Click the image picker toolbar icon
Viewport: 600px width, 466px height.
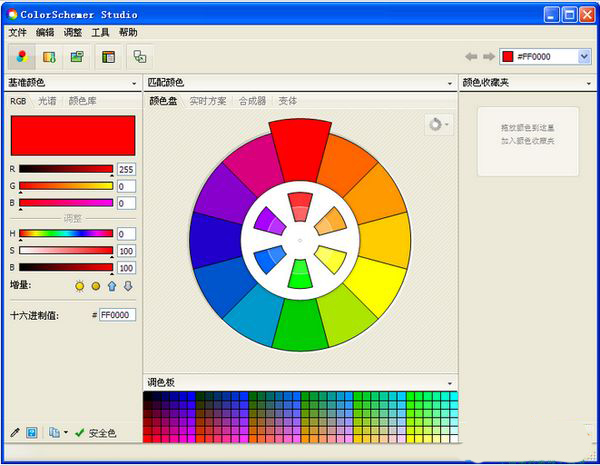(77, 57)
